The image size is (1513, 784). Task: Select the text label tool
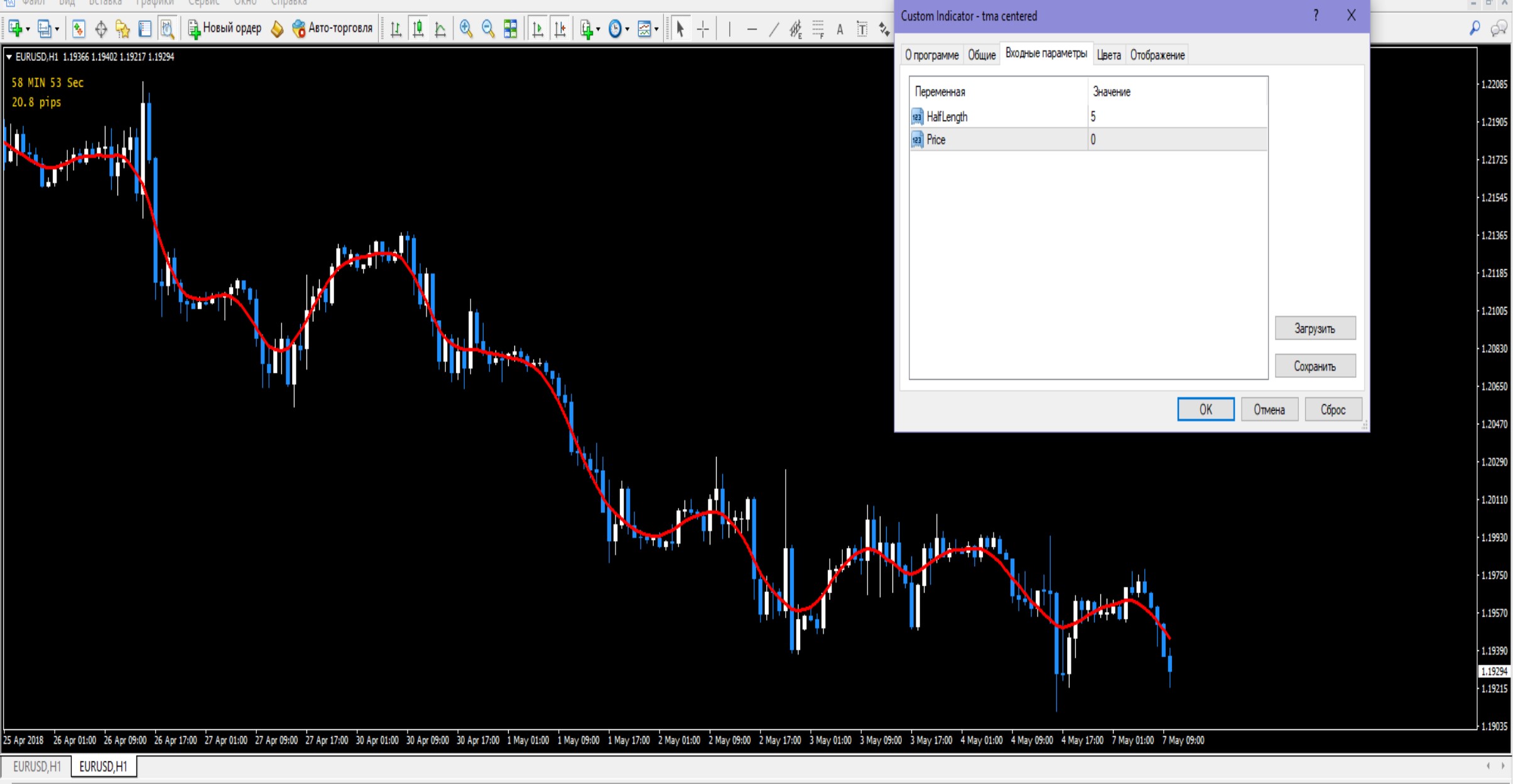pyautogui.click(x=862, y=29)
